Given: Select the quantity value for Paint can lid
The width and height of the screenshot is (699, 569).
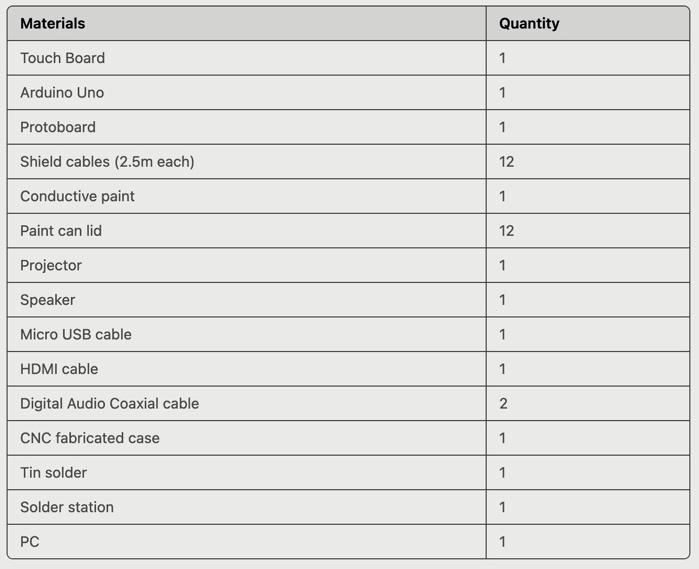Looking at the screenshot, I should click(x=506, y=230).
